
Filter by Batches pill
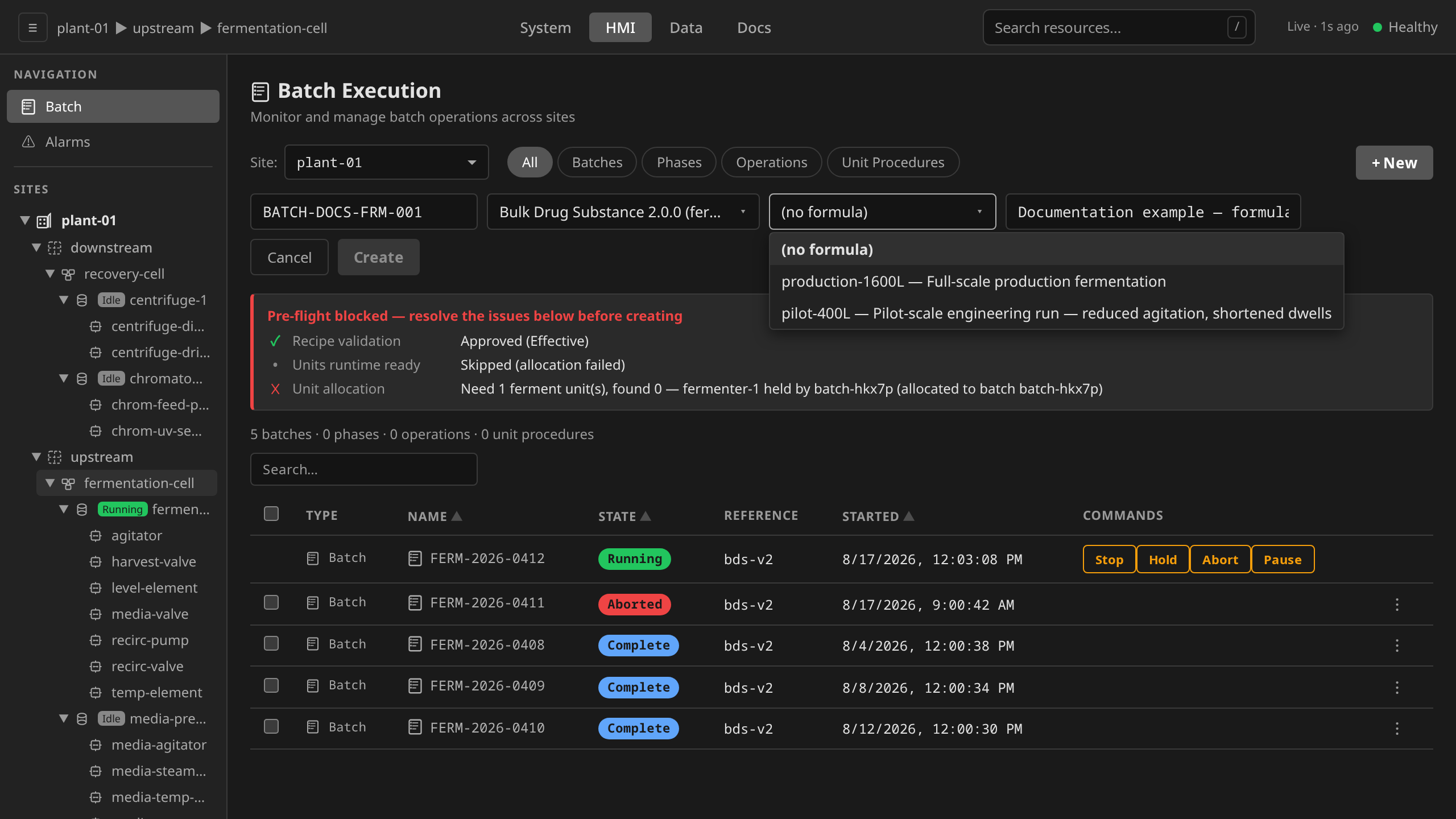click(597, 163)
